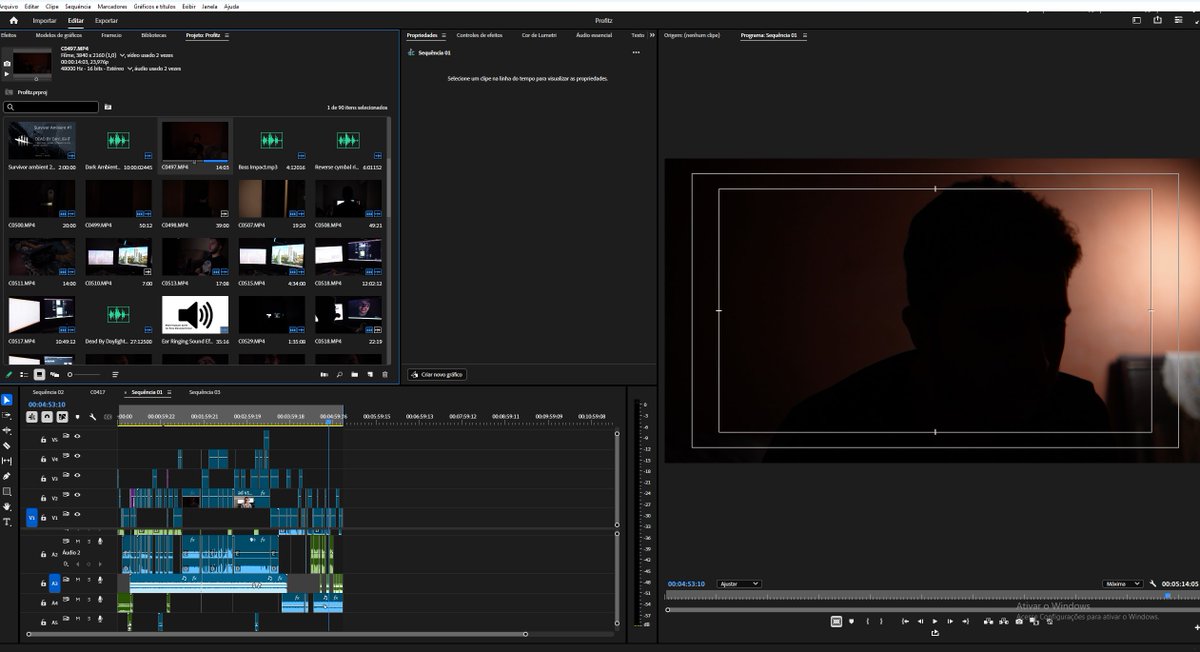The width and height of the screenshot is (1200, 652).
Task: Open the Controles de efeitos tab
Action: click(480, 35)
